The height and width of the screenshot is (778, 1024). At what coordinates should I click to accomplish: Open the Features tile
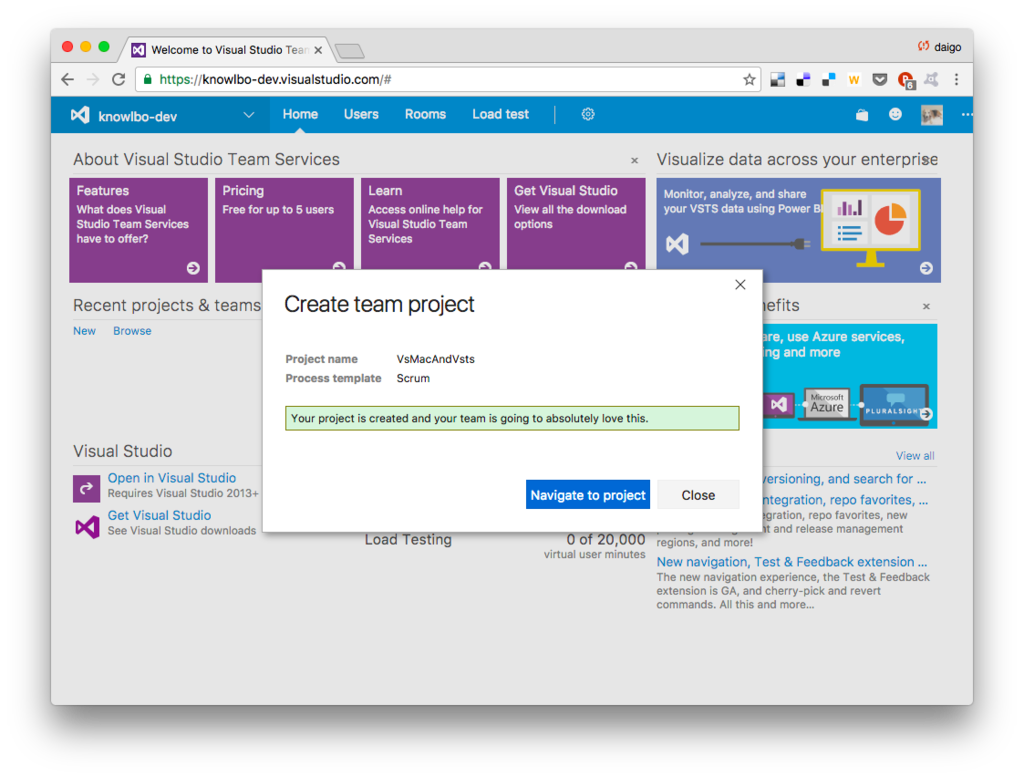(x=138, y=230)
